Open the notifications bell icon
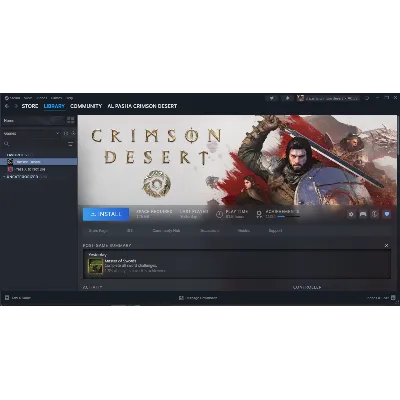 coord(287,98)
